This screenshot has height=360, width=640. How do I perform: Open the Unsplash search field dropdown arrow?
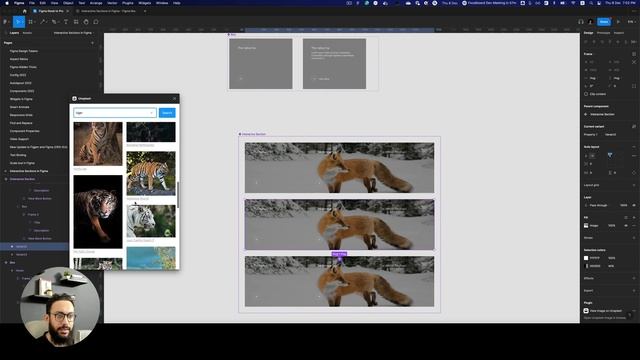pyautogui.click(x=151, y=113)
